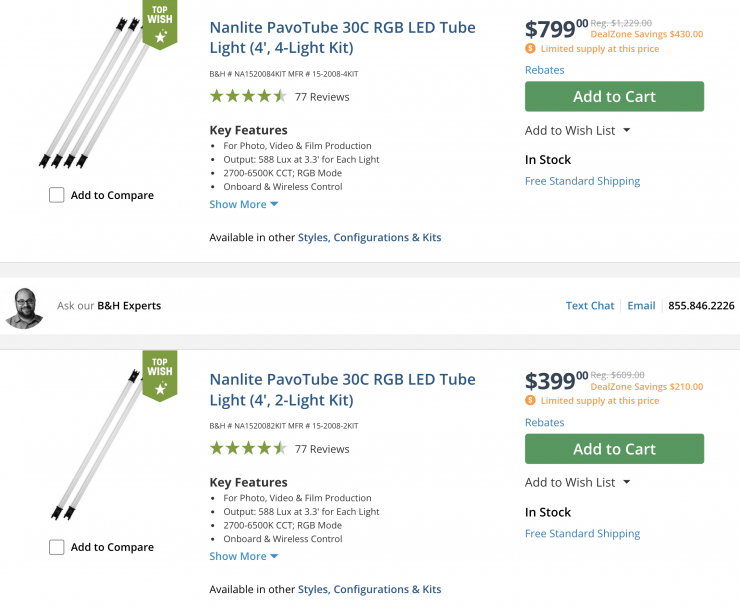Expand Show More for 4-Light Kit features
The width and height of the screenshot is (740, 609).
click(243, 204)
